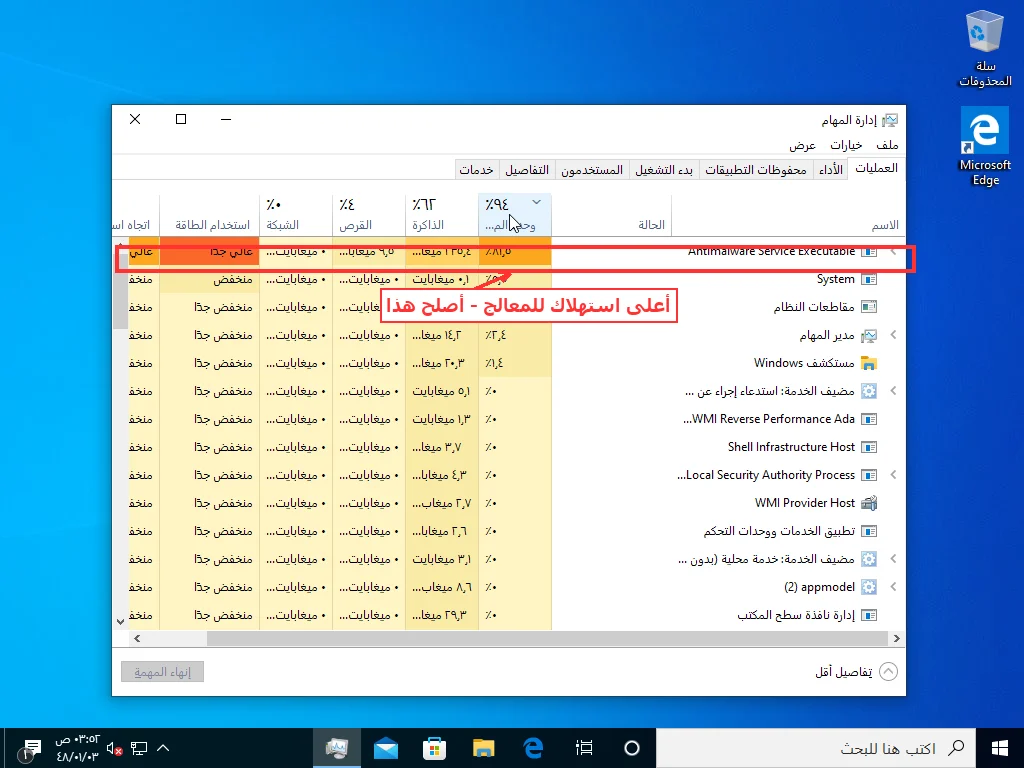Click the gear icon of مضيف الخدمة: خدمة محلية
Image resolution: width=1024 pixels, height=768 pixels.
869,560
